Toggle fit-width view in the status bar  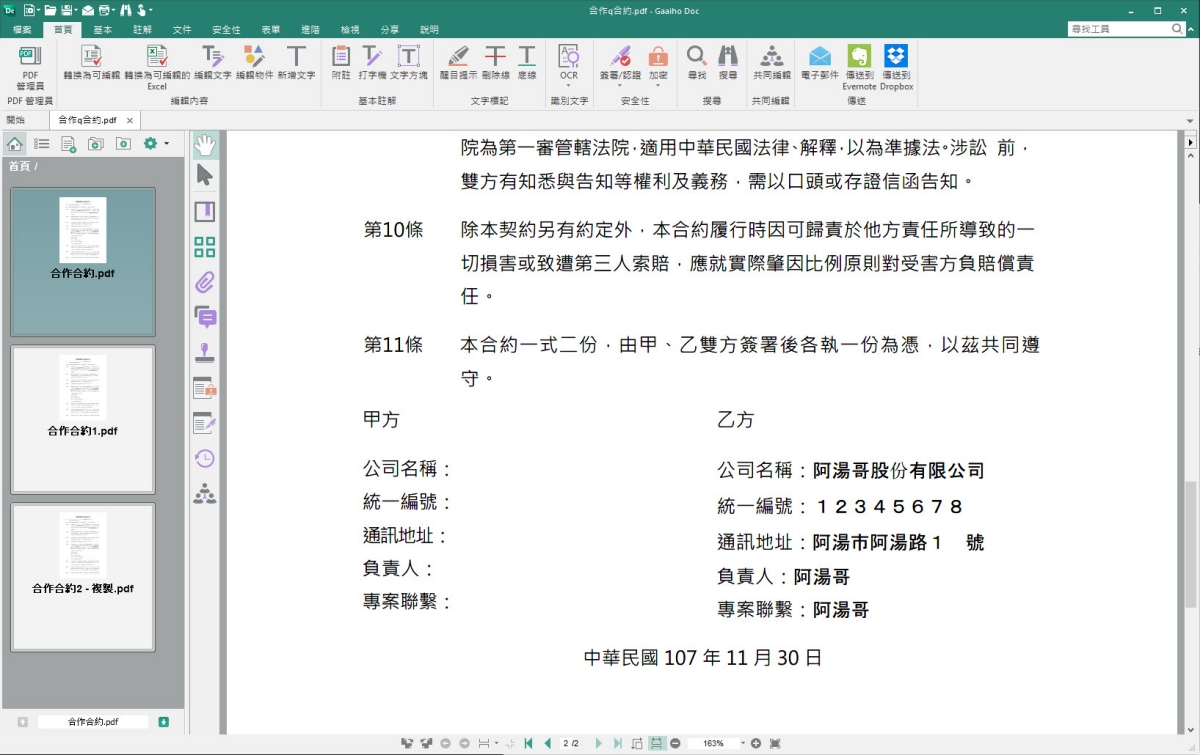click(656, 743)
